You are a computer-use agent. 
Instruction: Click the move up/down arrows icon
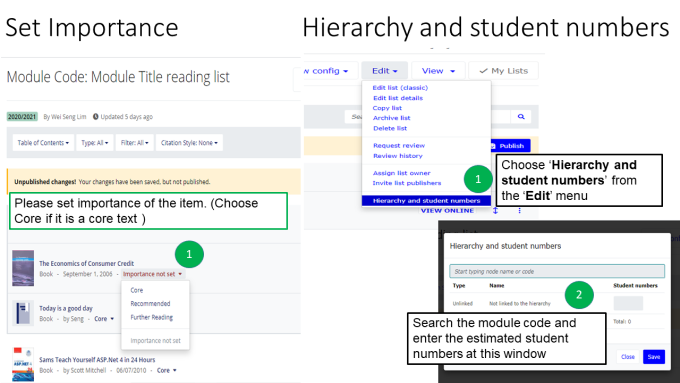[x=495, y=211]
